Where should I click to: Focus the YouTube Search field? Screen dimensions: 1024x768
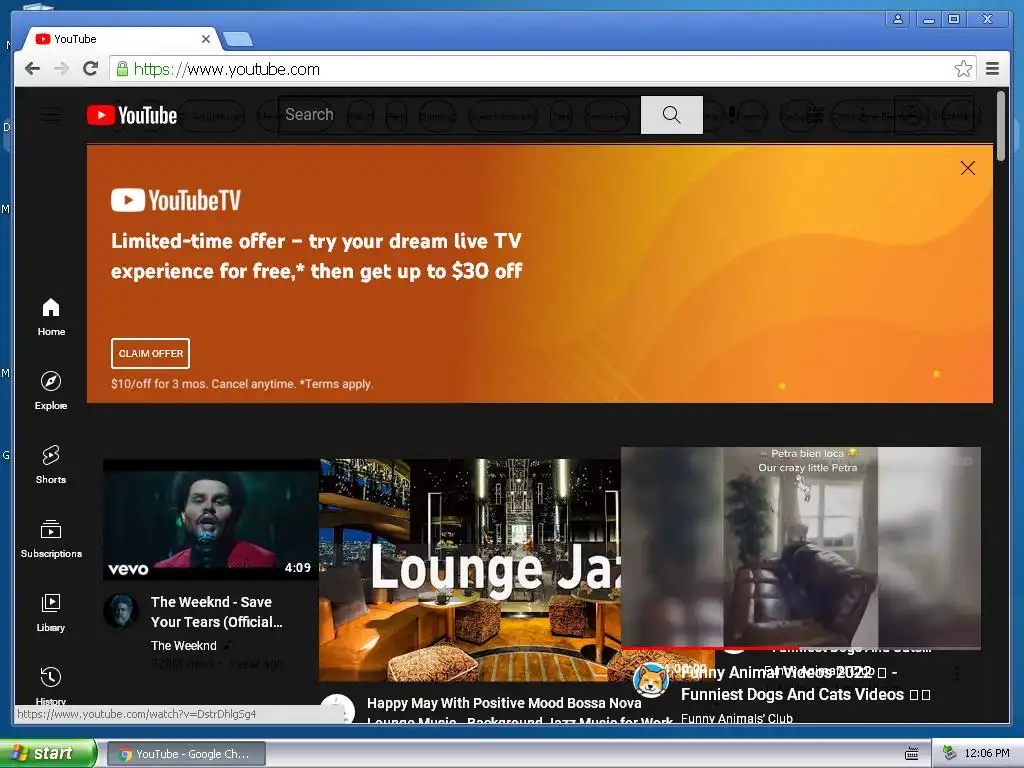pyautogui.click(x=460, y=115)
